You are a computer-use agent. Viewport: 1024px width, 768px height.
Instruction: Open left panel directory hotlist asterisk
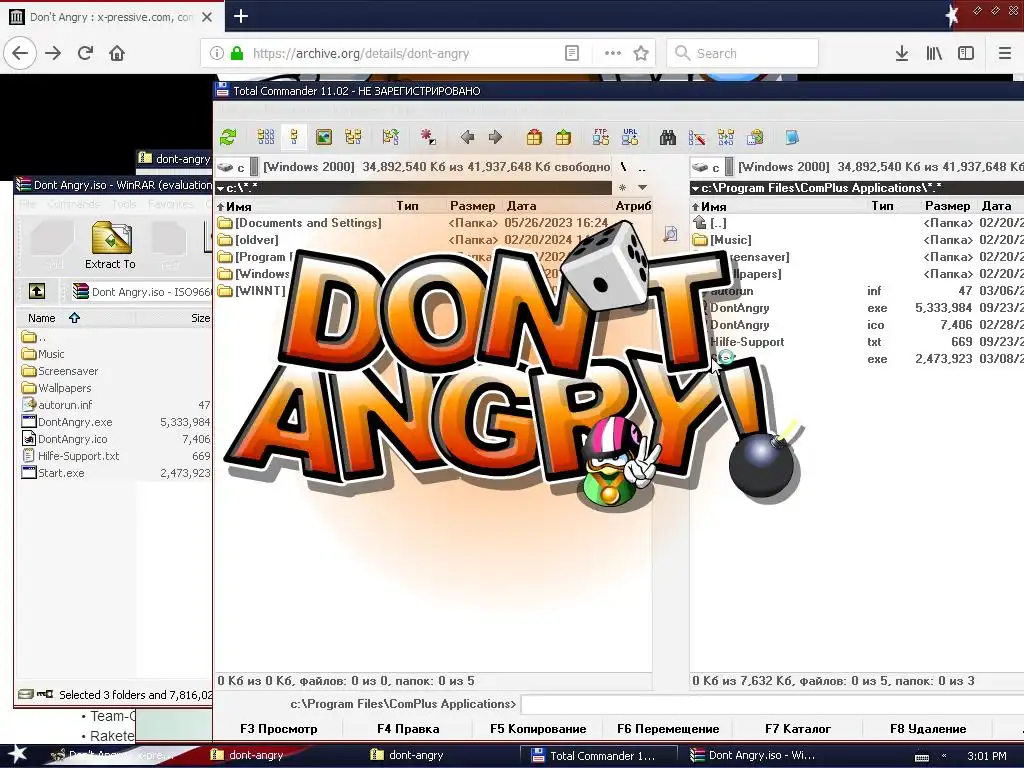[x=622, y=187]
